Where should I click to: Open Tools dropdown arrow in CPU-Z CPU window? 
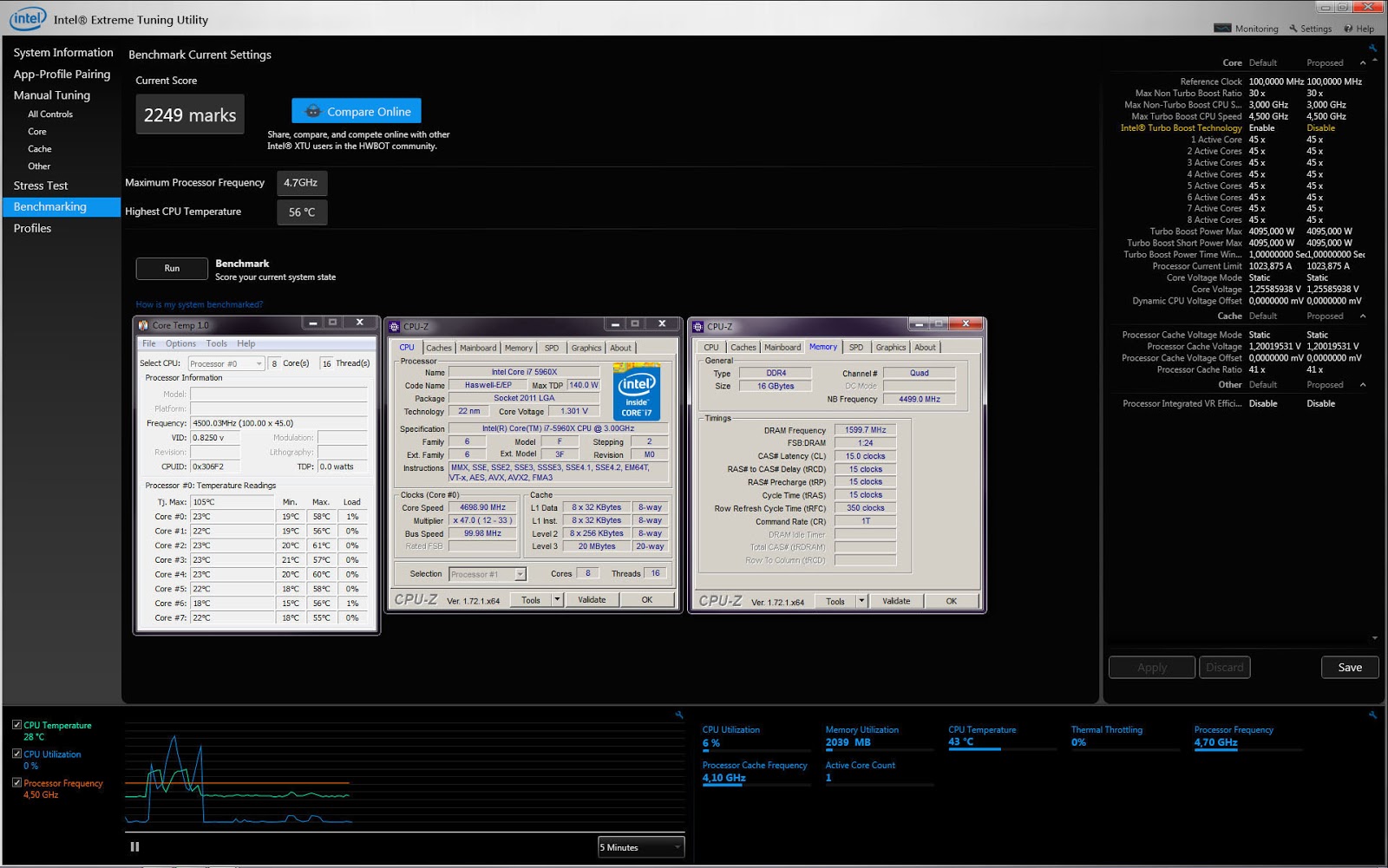(x=557, y=600)
